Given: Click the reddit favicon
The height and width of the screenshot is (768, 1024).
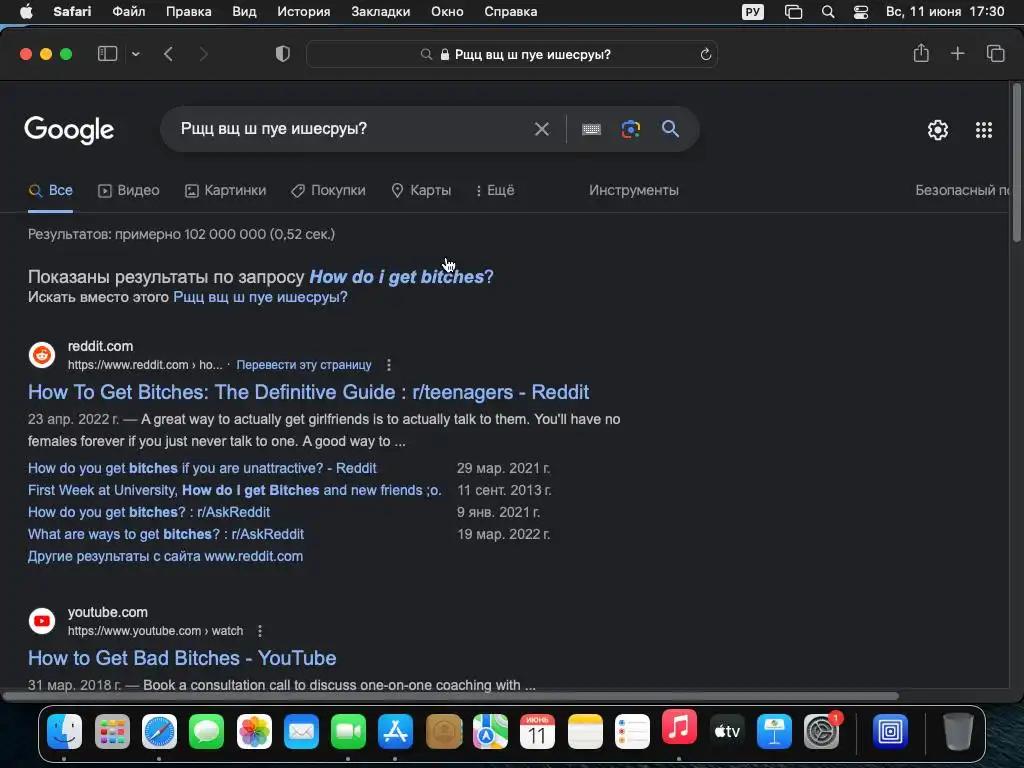Looking at the screenshot, I should pos(42,355).
